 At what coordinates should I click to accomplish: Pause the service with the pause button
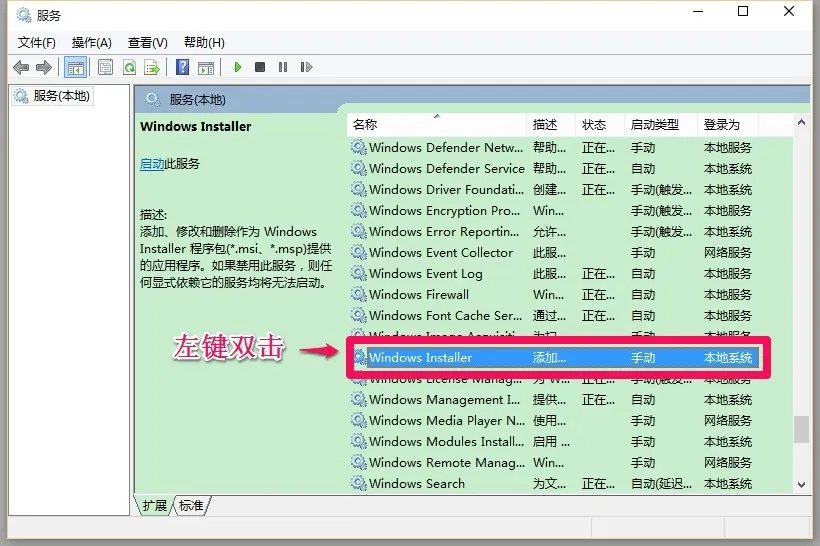(x=283, y=67)
